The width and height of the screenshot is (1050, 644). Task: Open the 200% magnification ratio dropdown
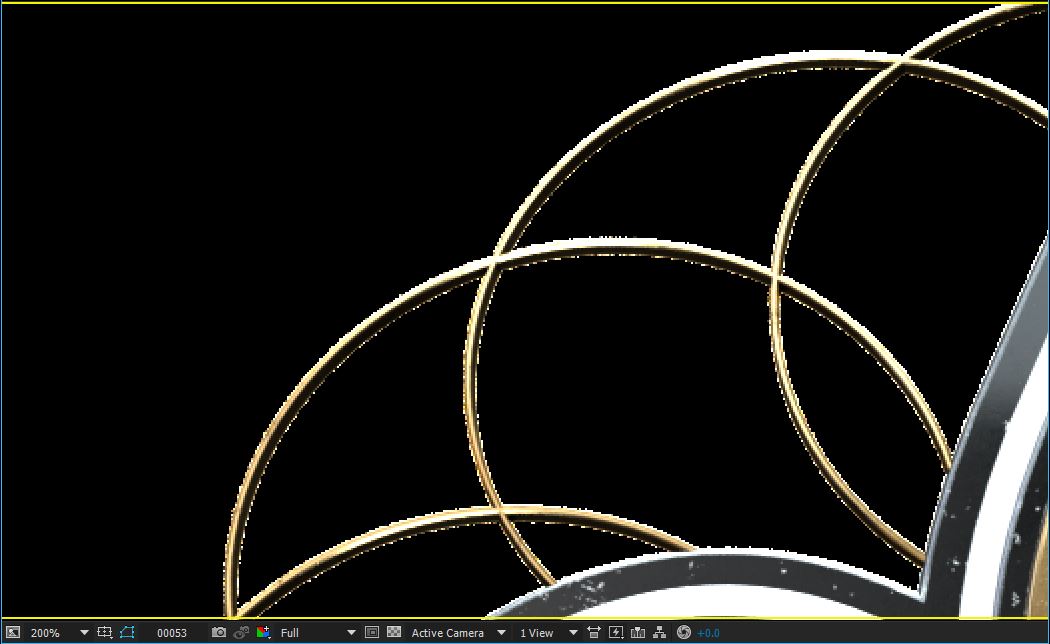(x=59, y=633)
